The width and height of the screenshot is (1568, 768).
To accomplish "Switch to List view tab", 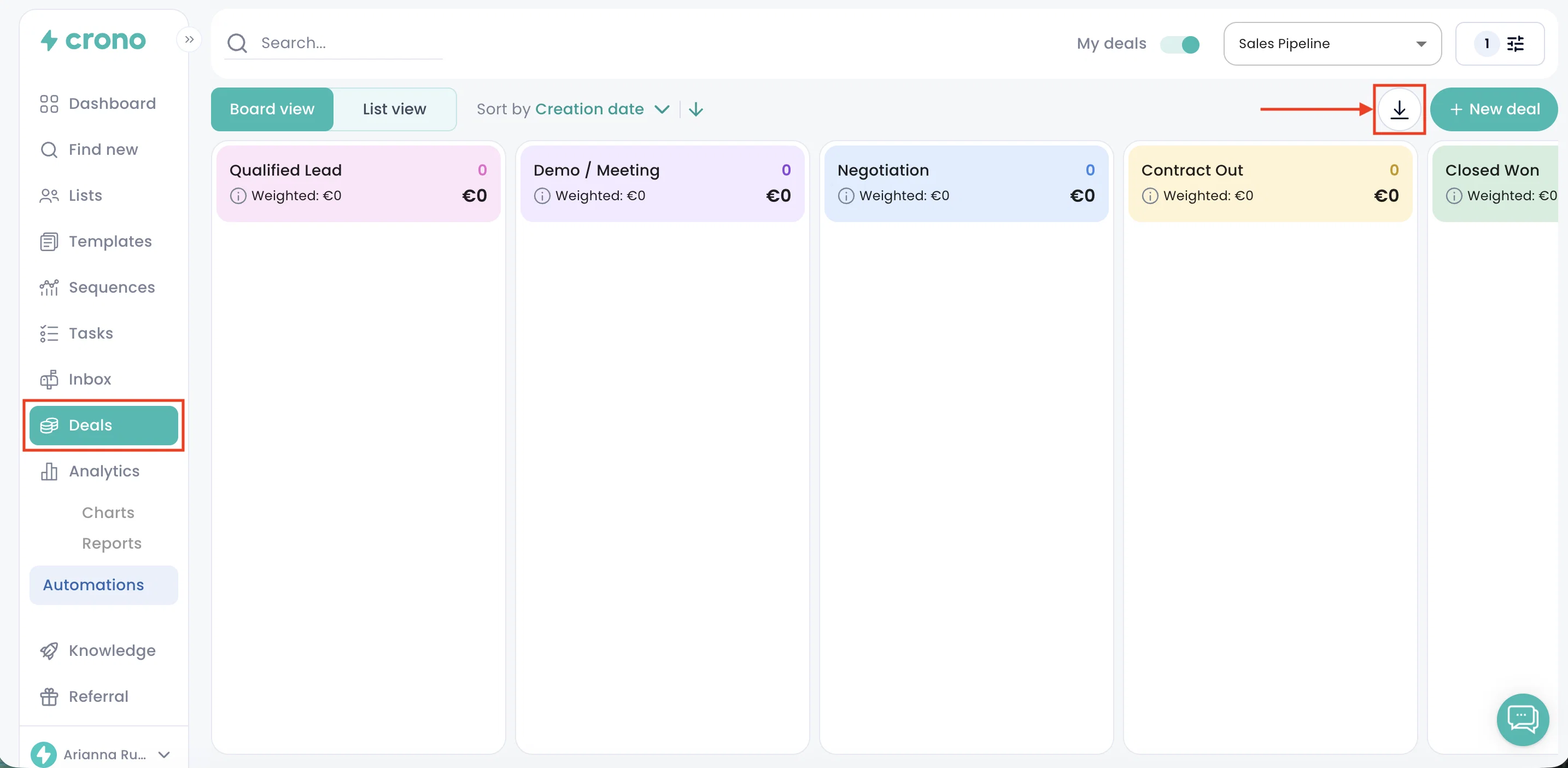I will coord(394,109).
